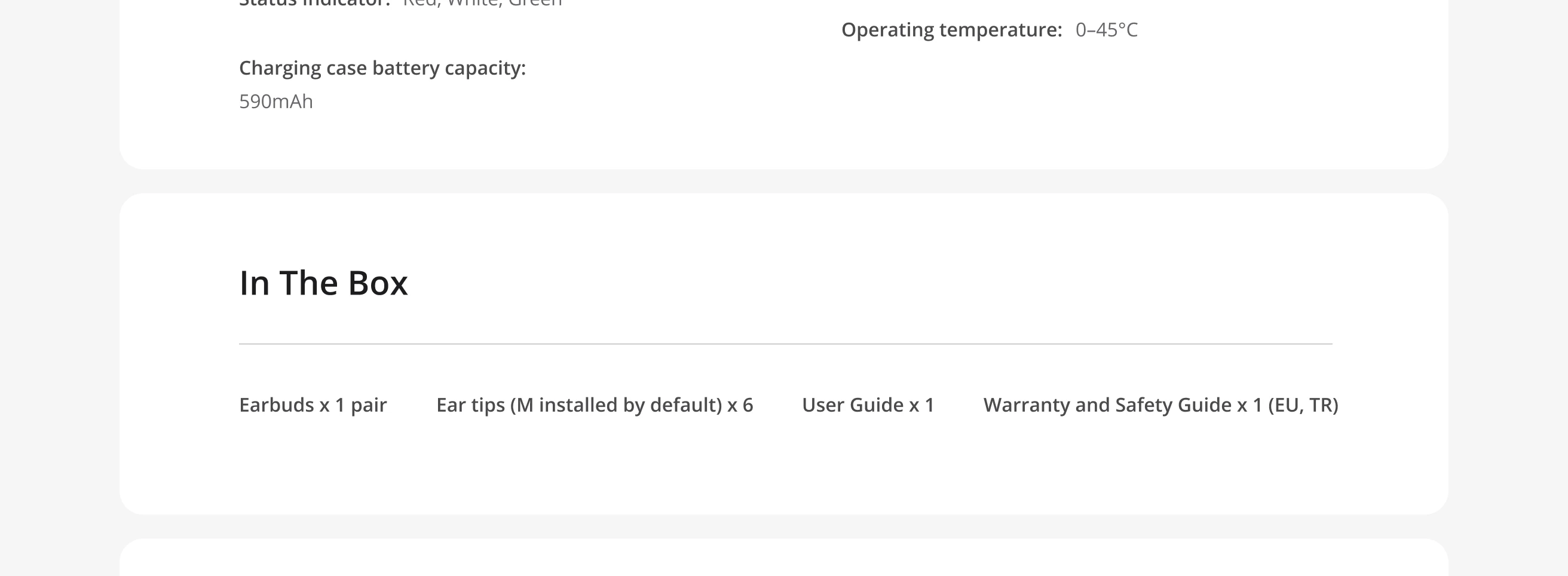Select the User Guide x 1 item

868,405
